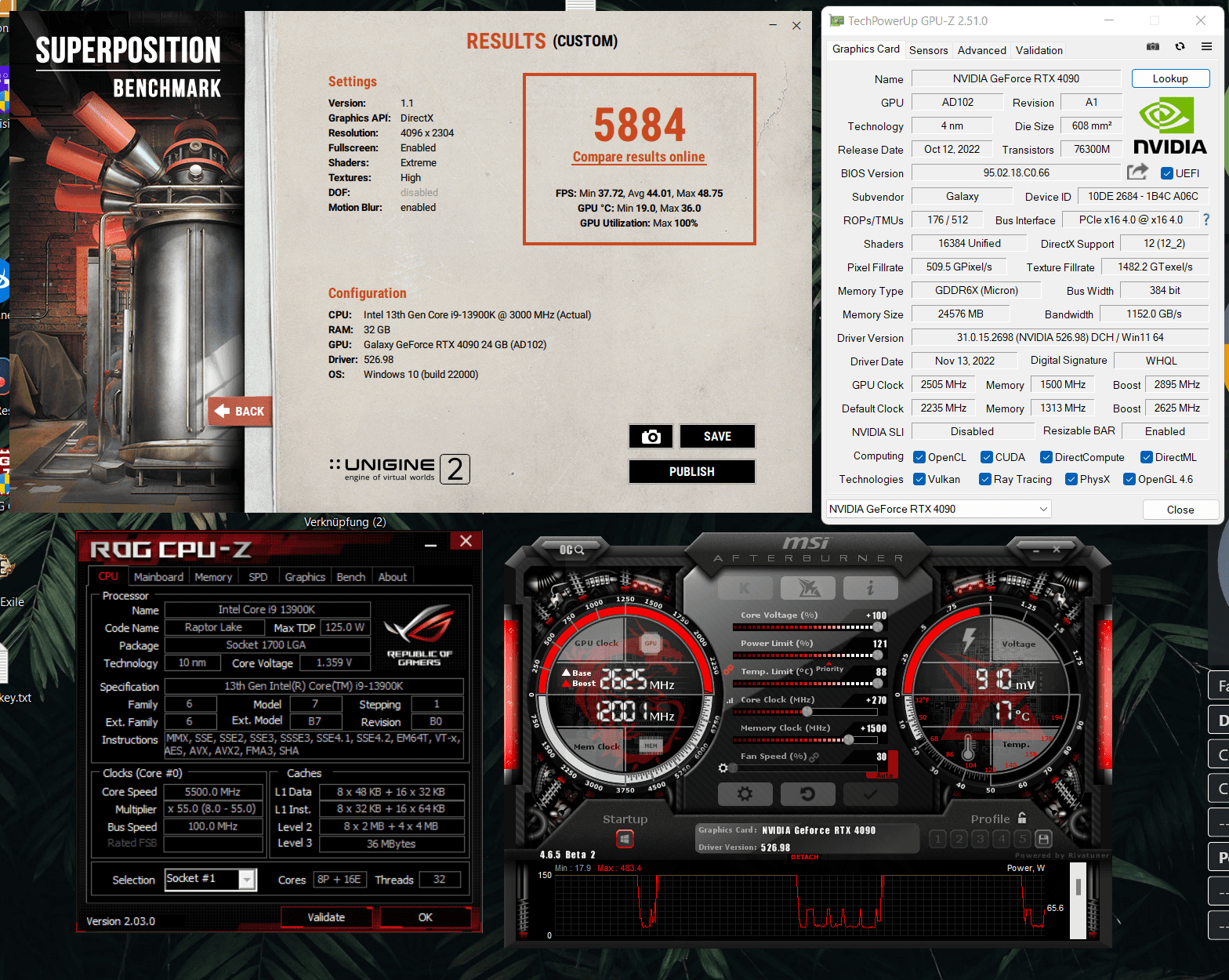Toggle Afterburner apply at Windows startup
1229x980 pixels.
coord(625,839)
